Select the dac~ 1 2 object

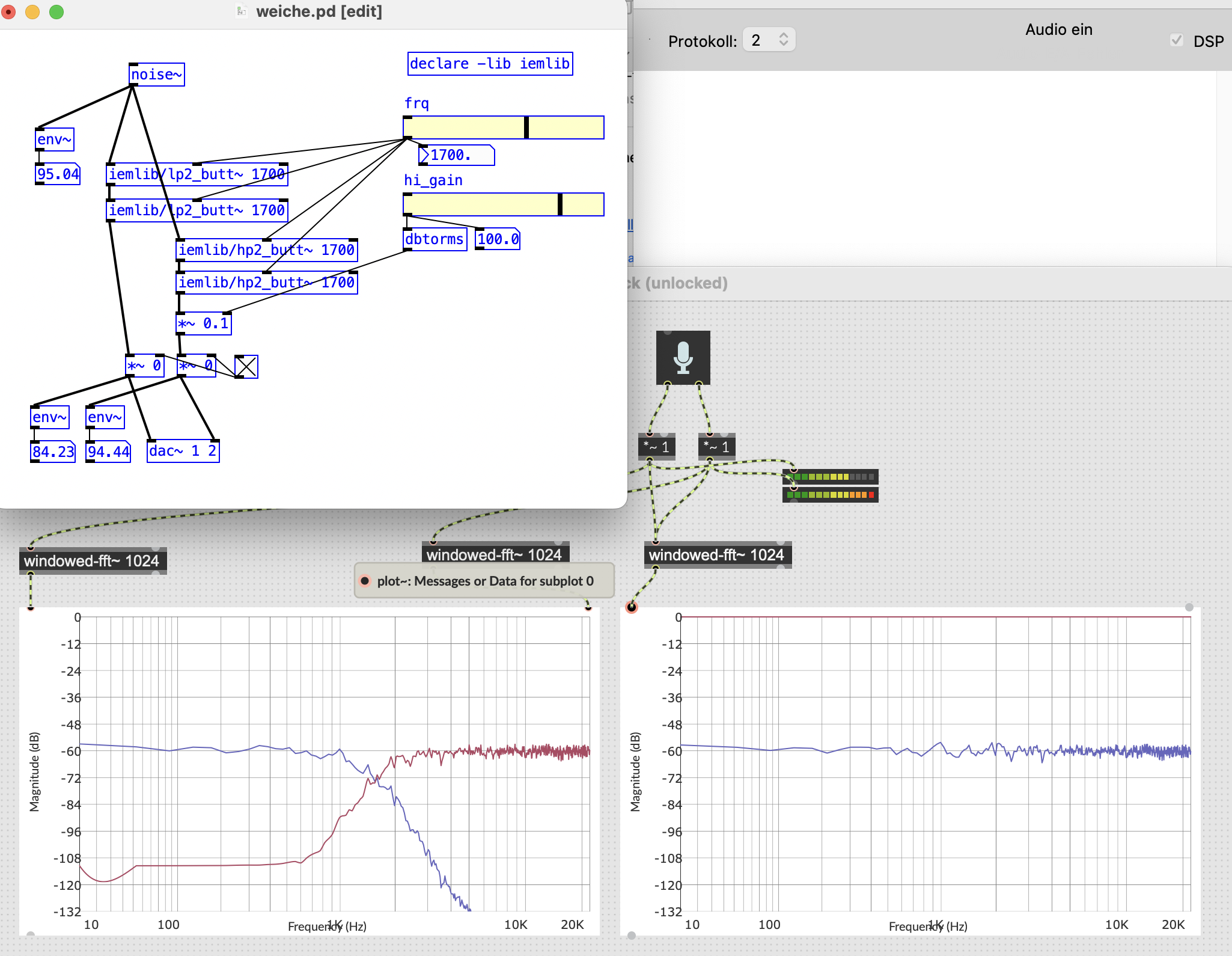coord(183,451)
